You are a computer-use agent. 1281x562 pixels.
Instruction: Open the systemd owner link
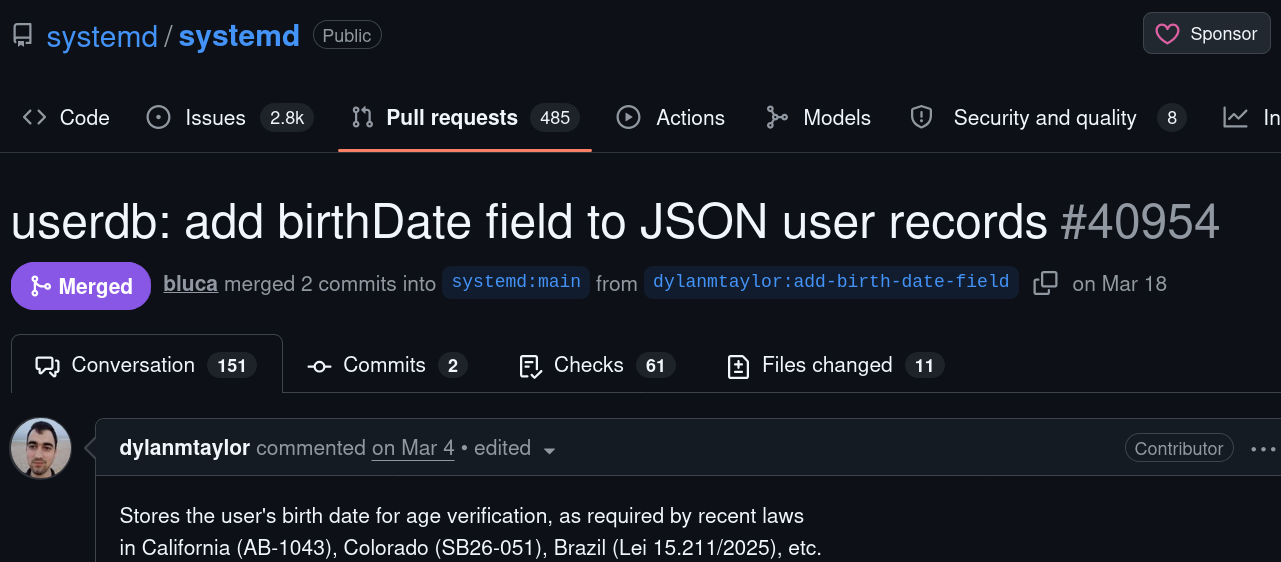(x=102, y=36)
